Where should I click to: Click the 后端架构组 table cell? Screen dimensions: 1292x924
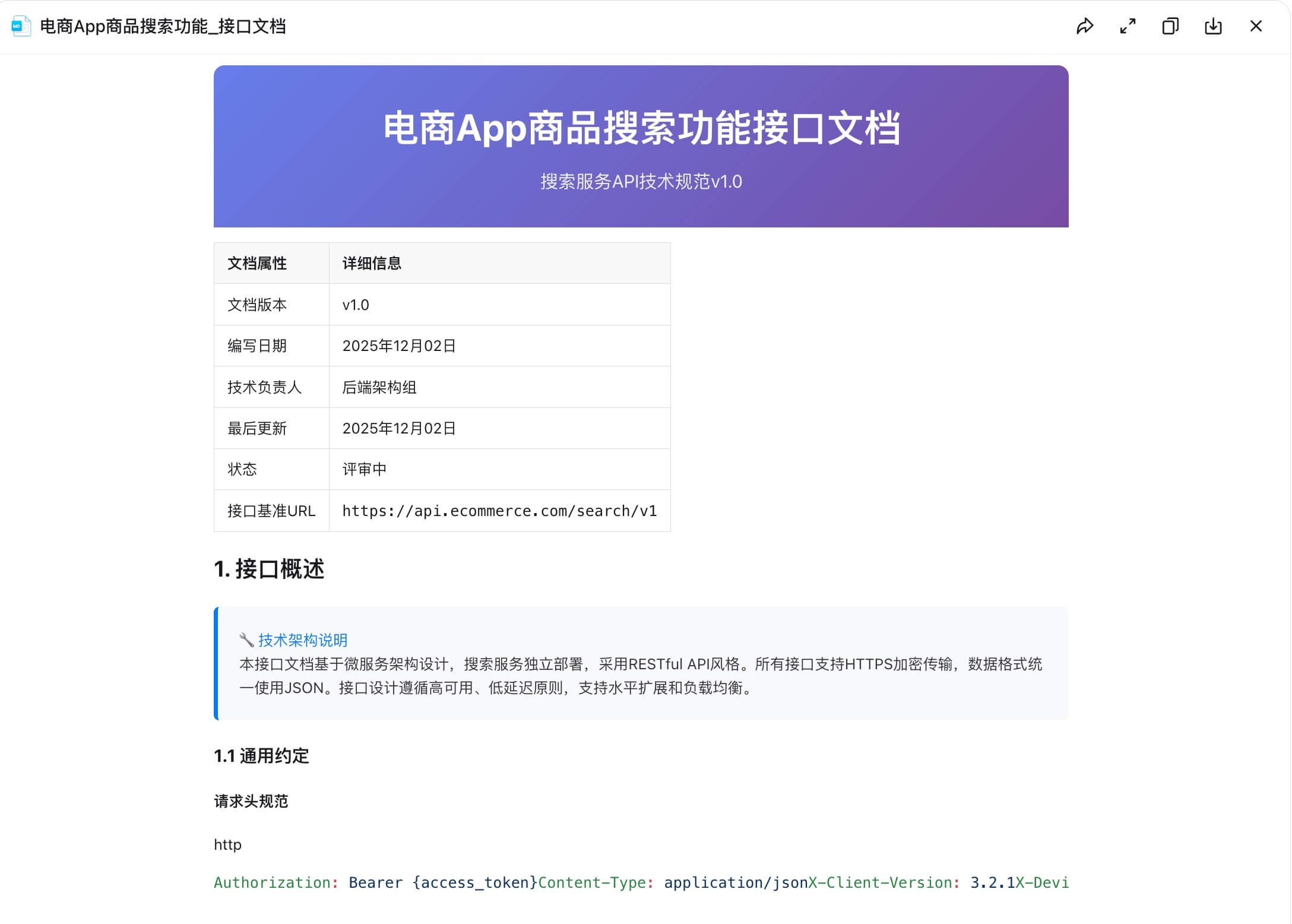tap(379, 387)
